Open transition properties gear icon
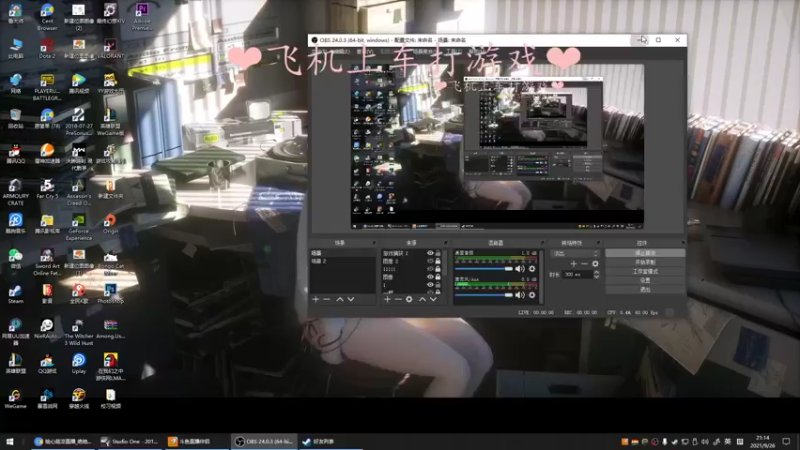Viewport: 800px width, 450px height. [x=595, y=264]
